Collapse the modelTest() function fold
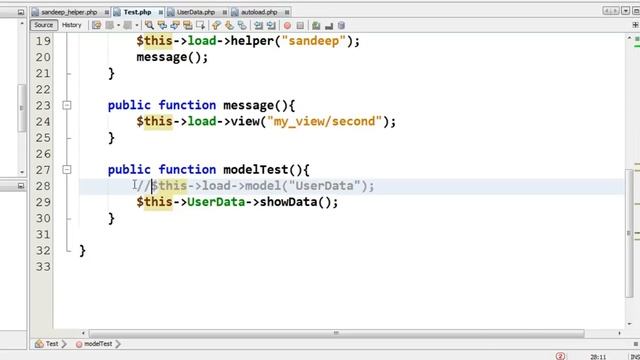This screenshot has height=360, width=640. (x=67, y=169)
